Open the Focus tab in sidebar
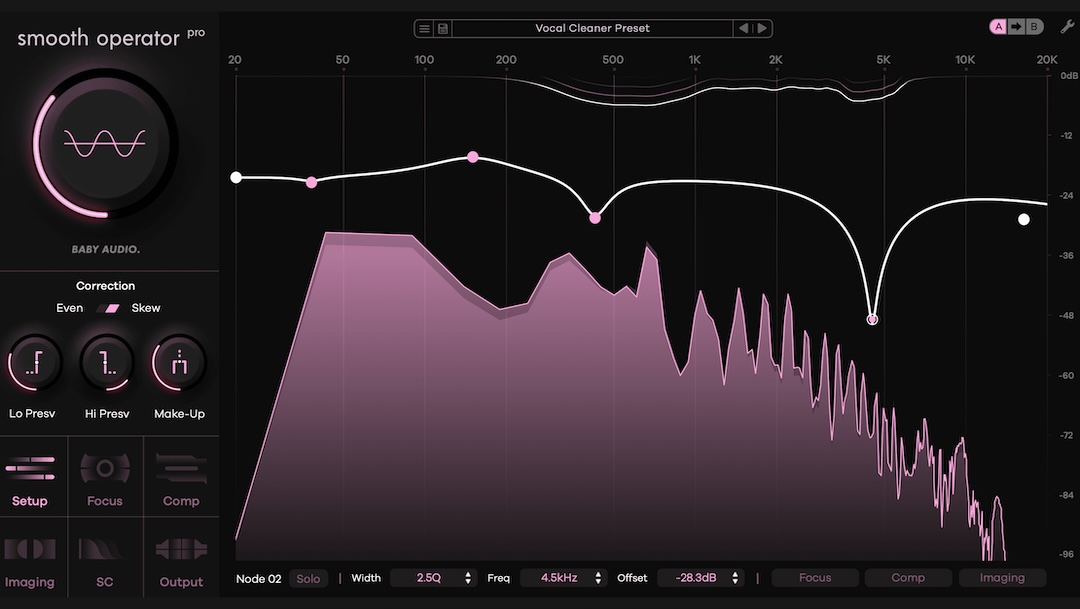1080x609 pixels. [x=105, y=477]
